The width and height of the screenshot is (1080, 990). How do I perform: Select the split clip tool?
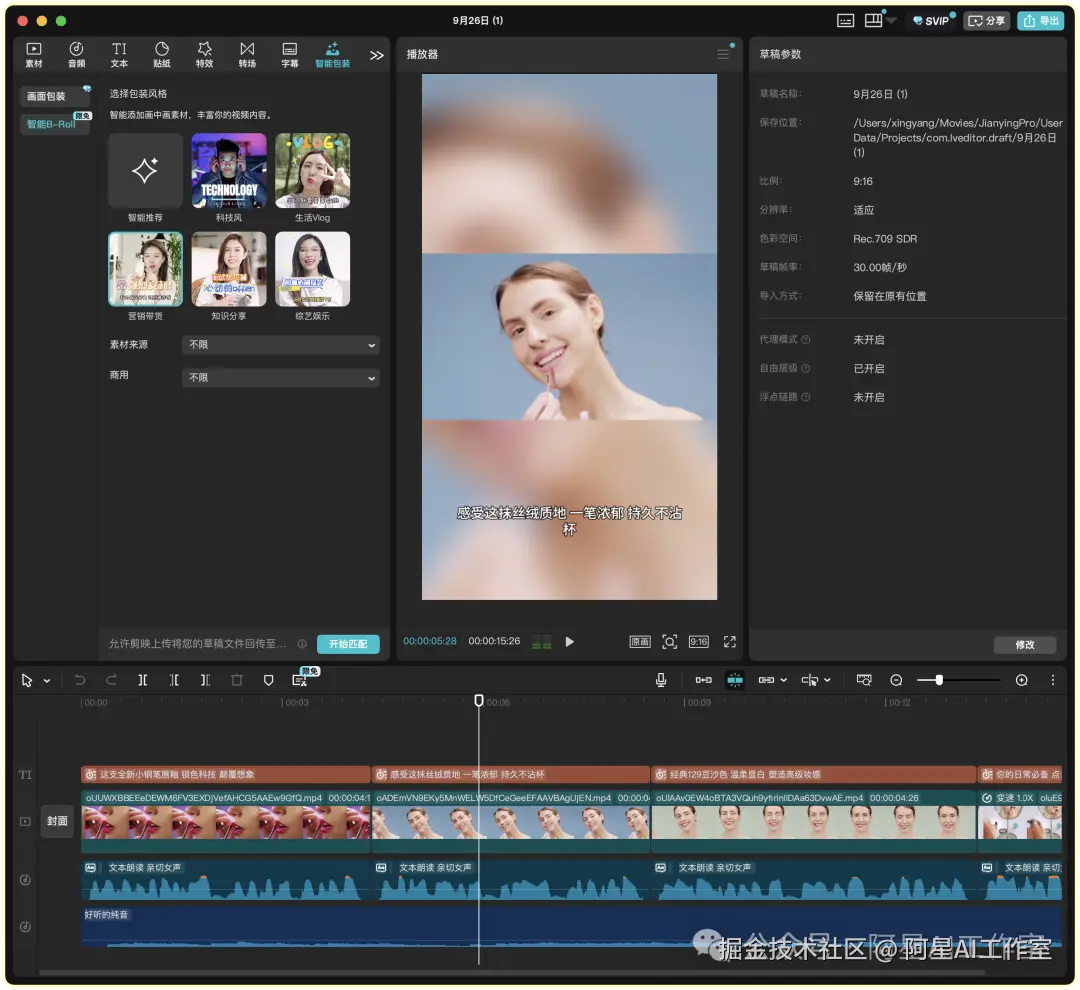(143, 680)
